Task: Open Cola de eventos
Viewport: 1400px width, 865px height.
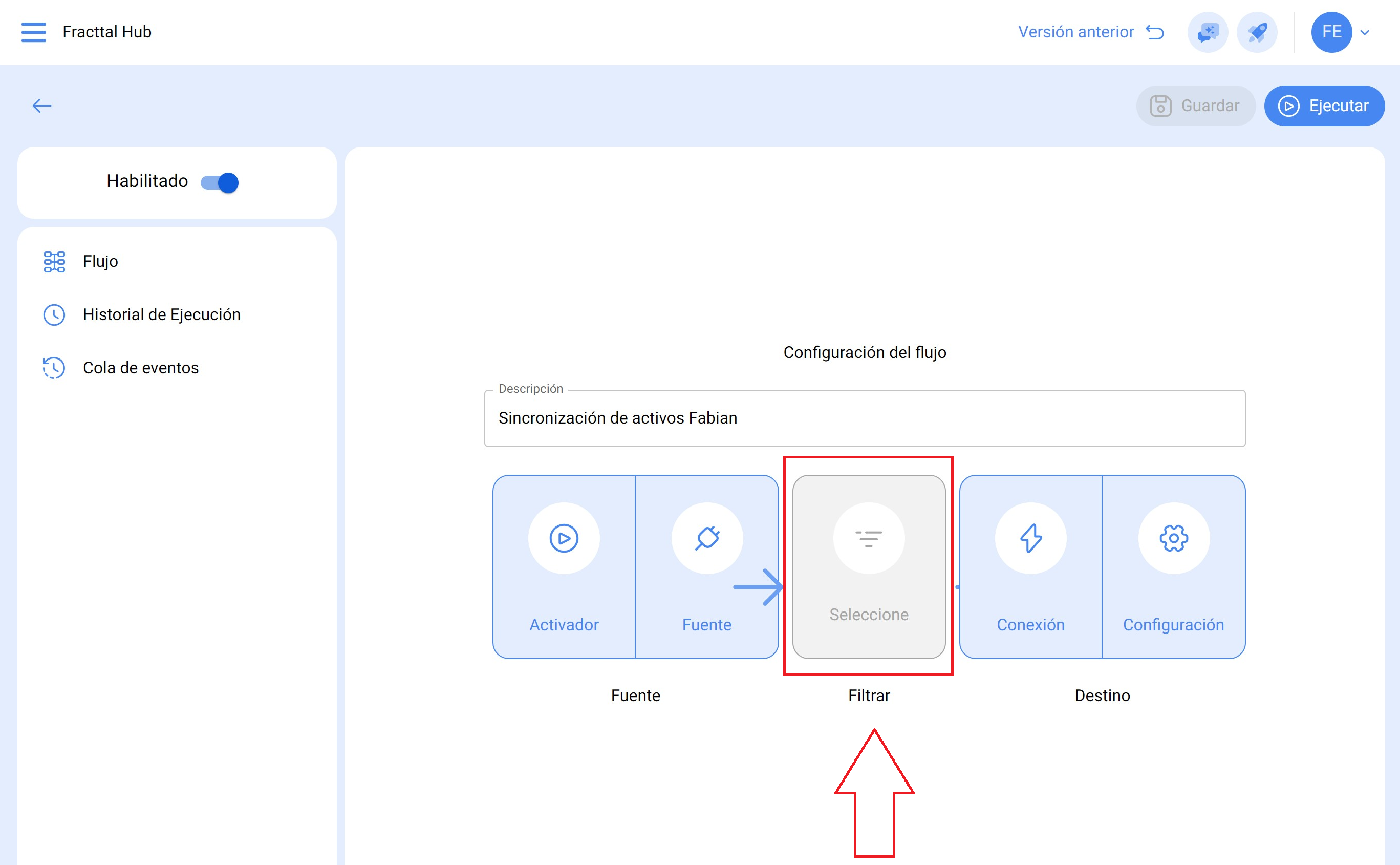Action: [x=177, y=368]
